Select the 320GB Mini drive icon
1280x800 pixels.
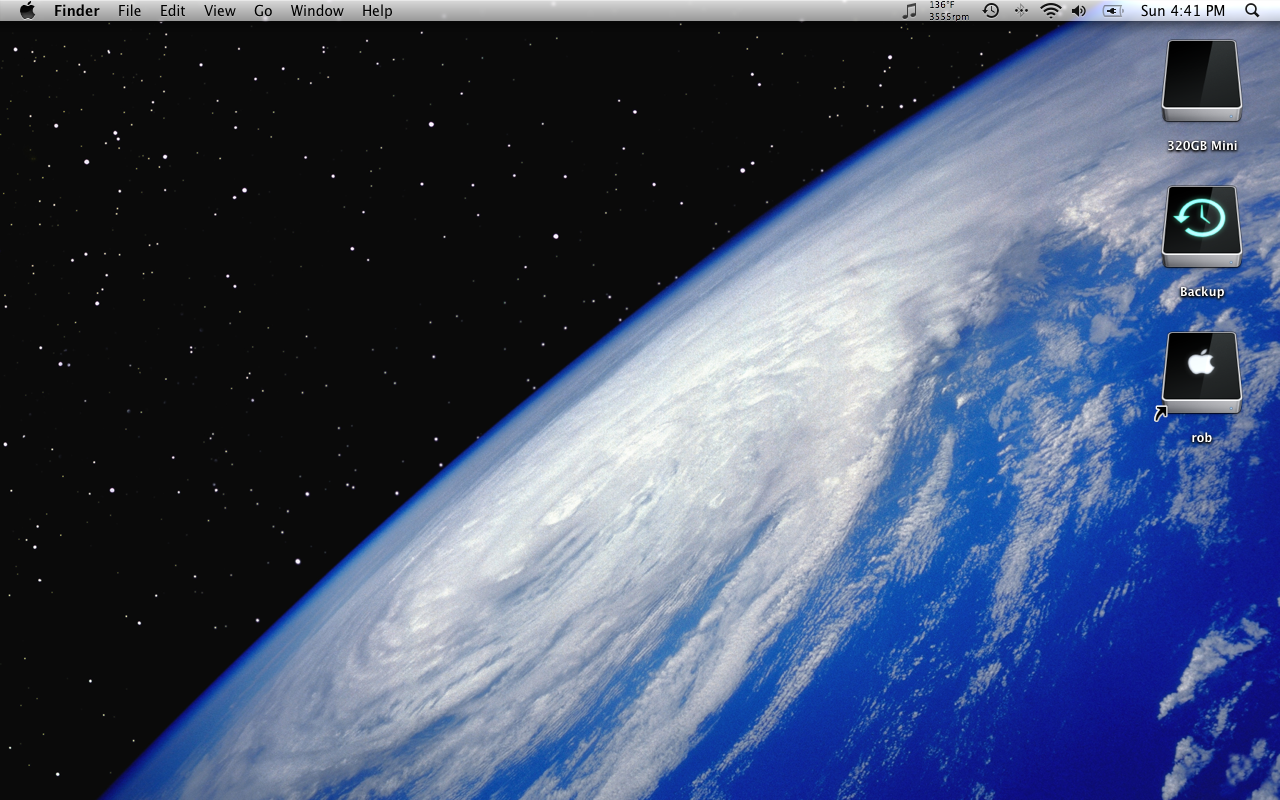click(1202, 81)
